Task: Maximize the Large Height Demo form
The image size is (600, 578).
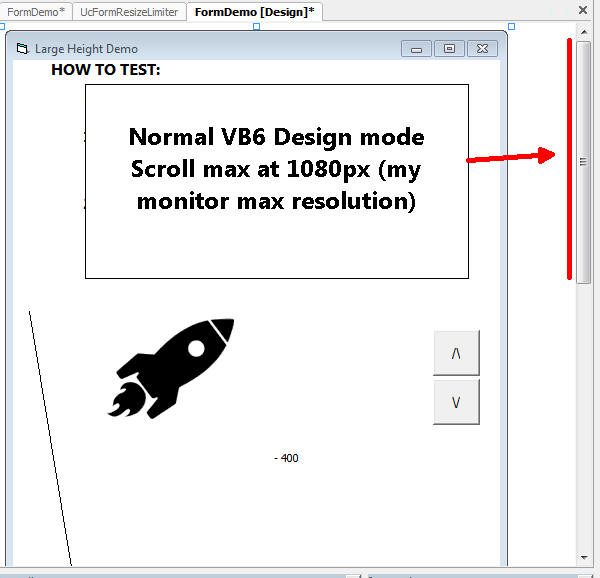Action: 449,48
